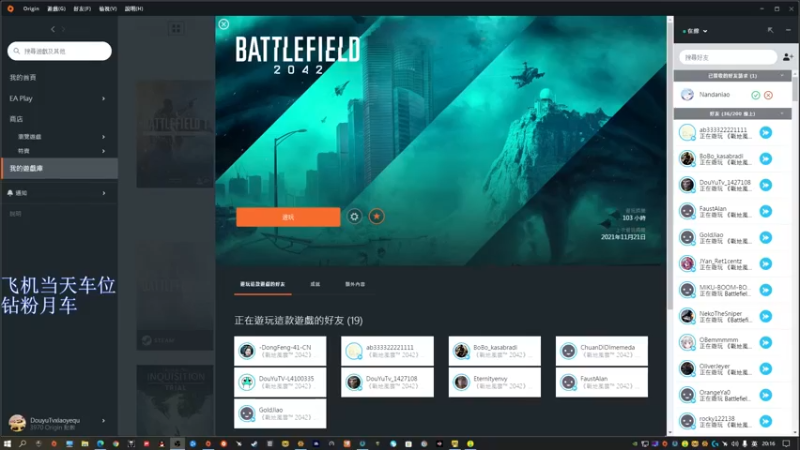The height and width of the screenshot is (450, 800).
Task: Decline Nandanlao's friend request
Action: click(x=768, y=95)
